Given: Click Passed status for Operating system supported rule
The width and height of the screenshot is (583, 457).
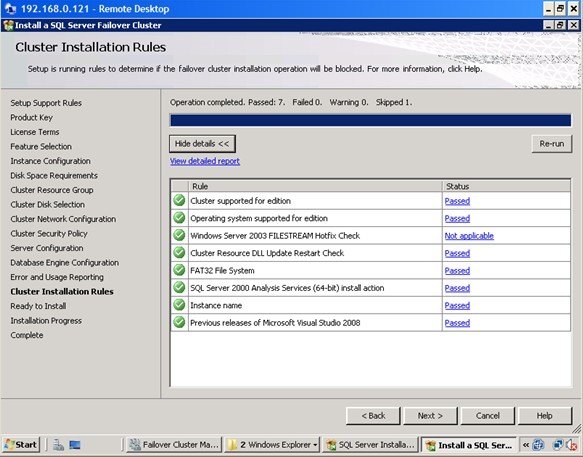Looking at the screenshot, I should (457, 218).
